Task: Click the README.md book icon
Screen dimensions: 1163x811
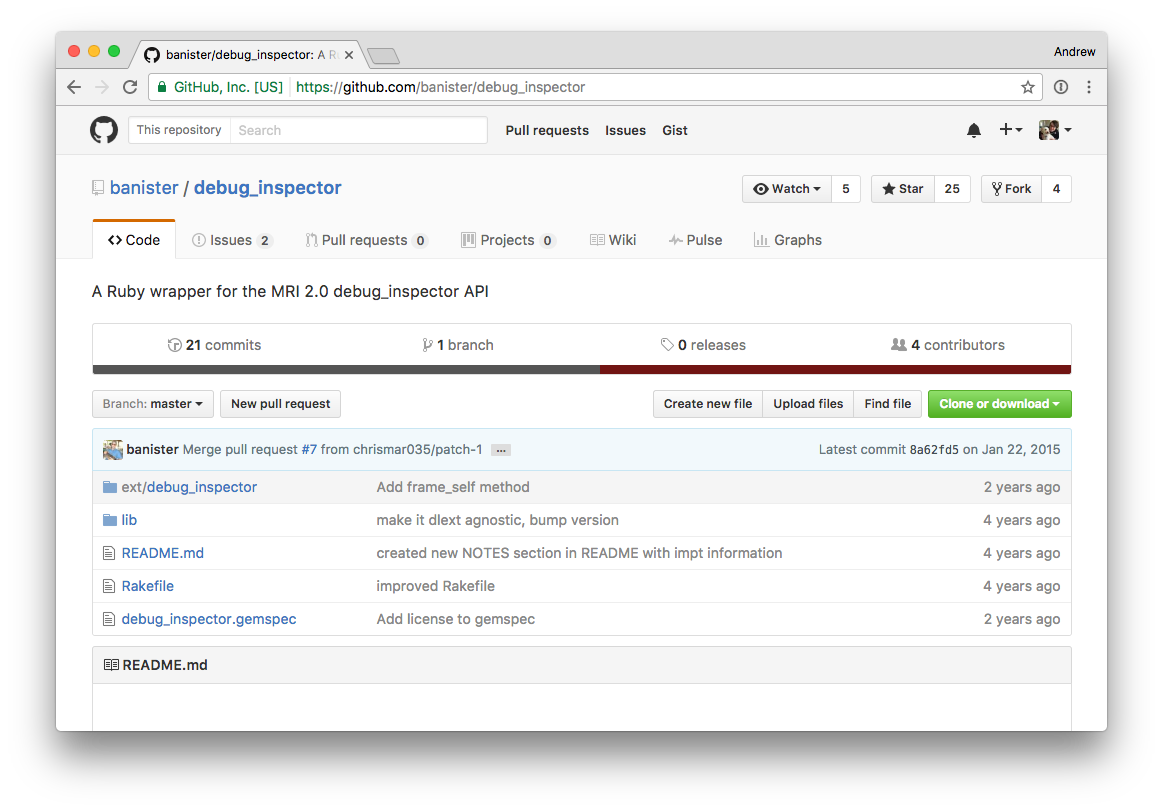Action: click(111, 665)
